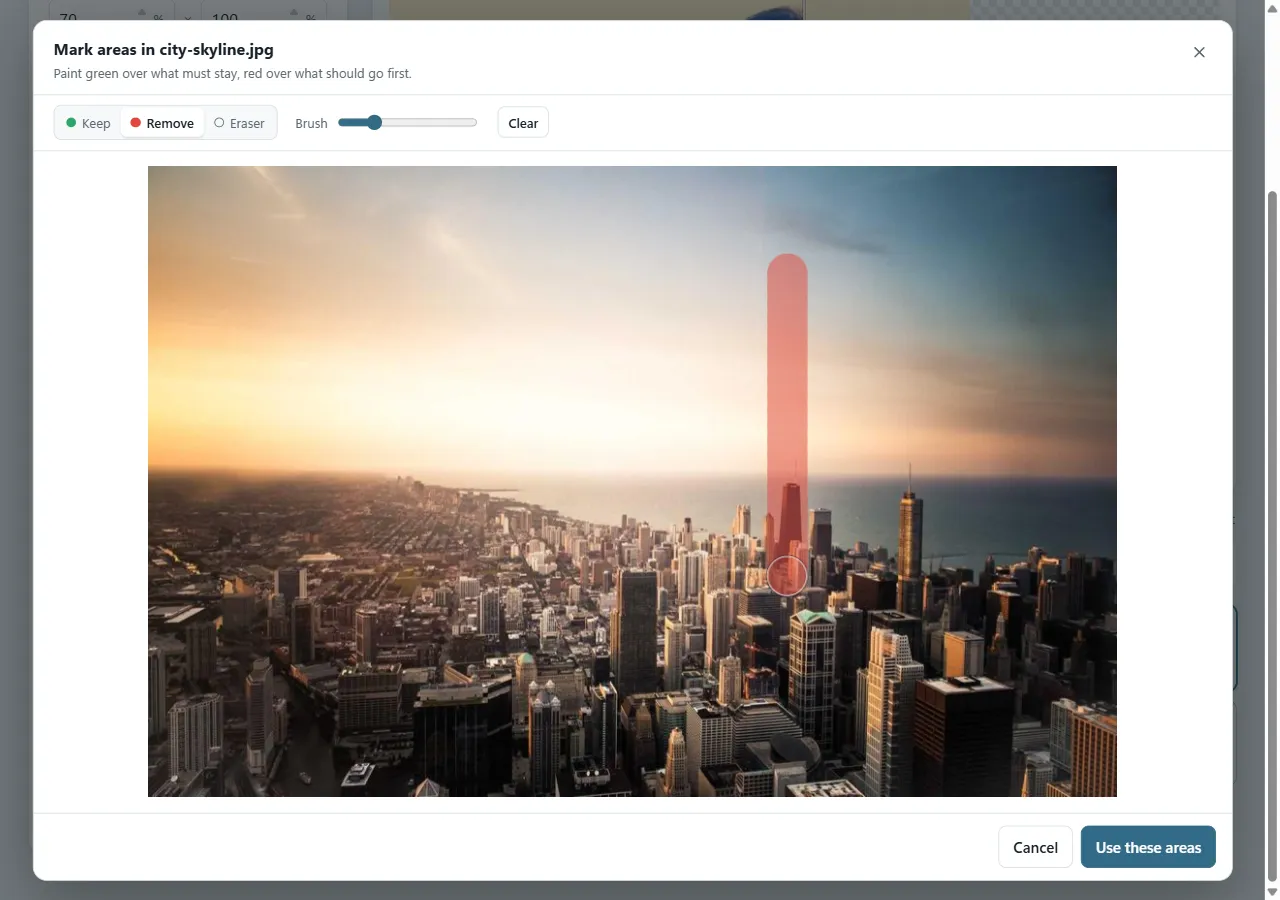
Task: Close the Mark areas dialog
Action: point(1199,52)
